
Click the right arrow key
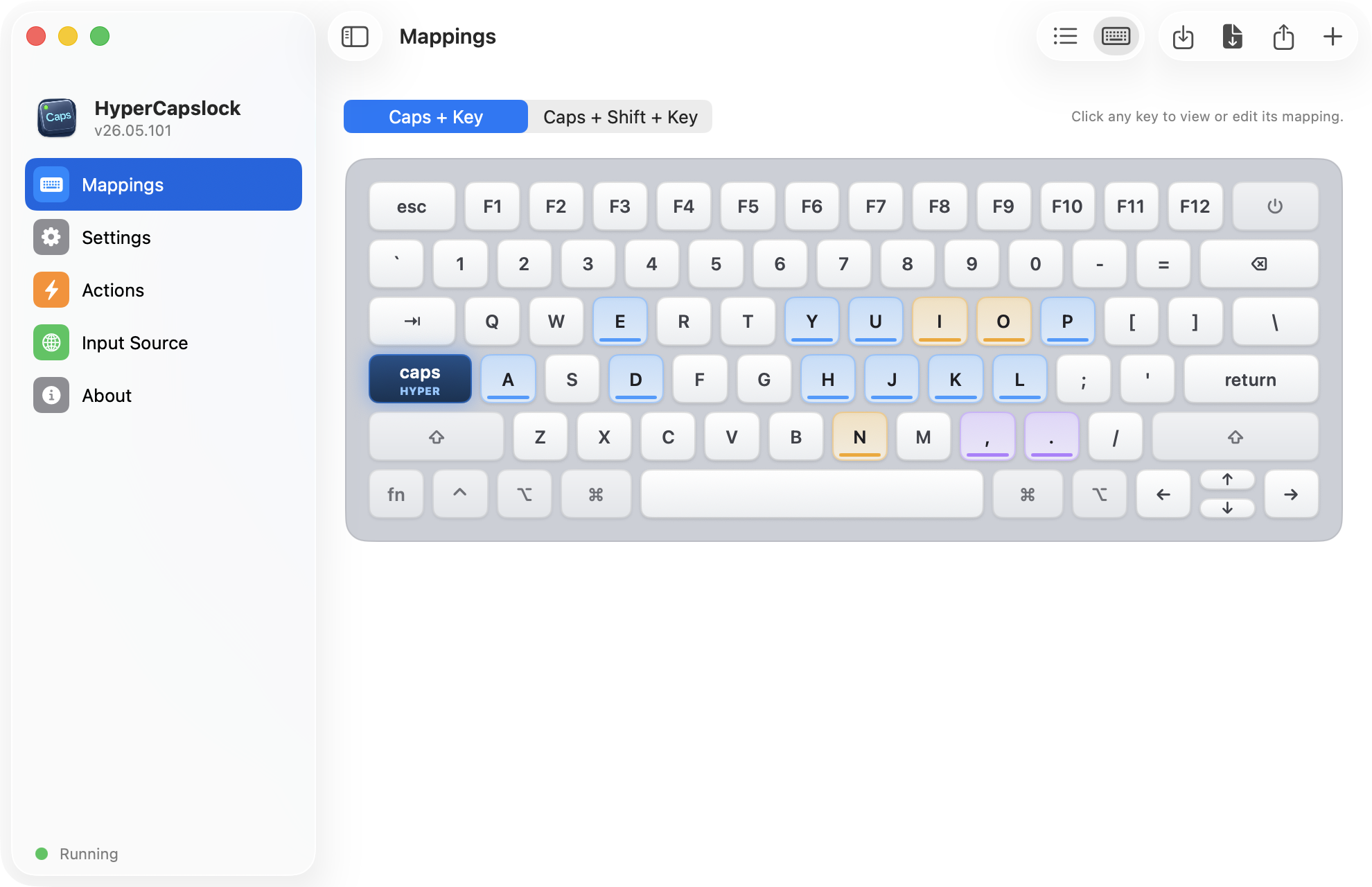pyautogui.click(x=1291, y=494)
